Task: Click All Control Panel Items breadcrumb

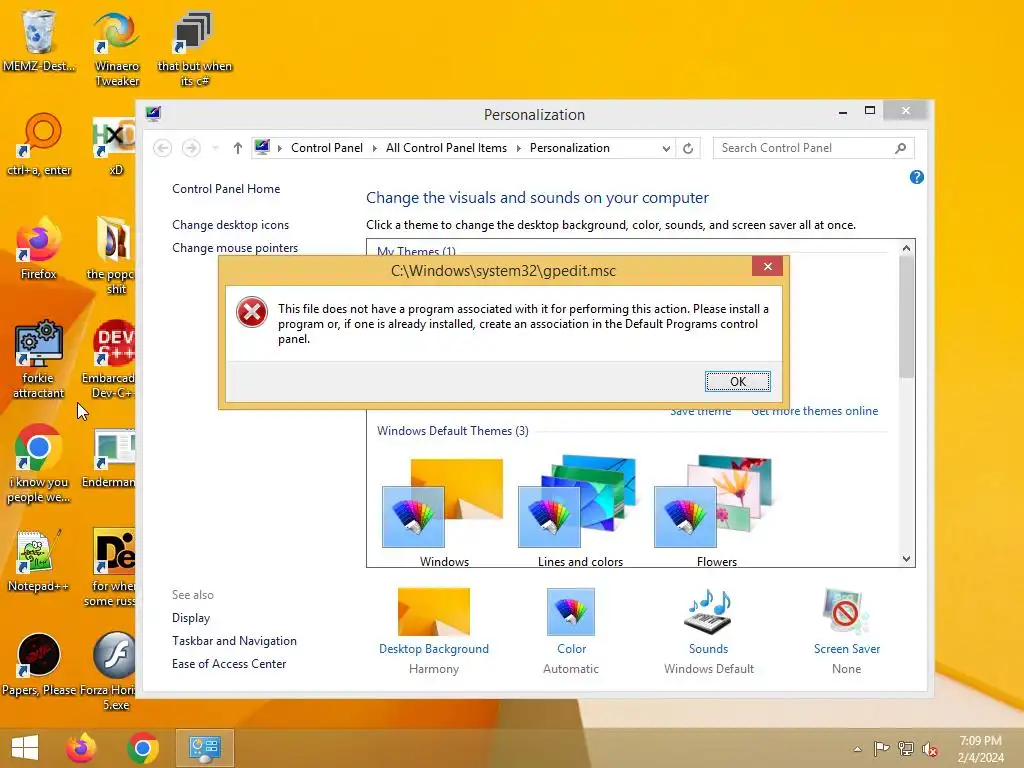Action: (x=446, y=148)
